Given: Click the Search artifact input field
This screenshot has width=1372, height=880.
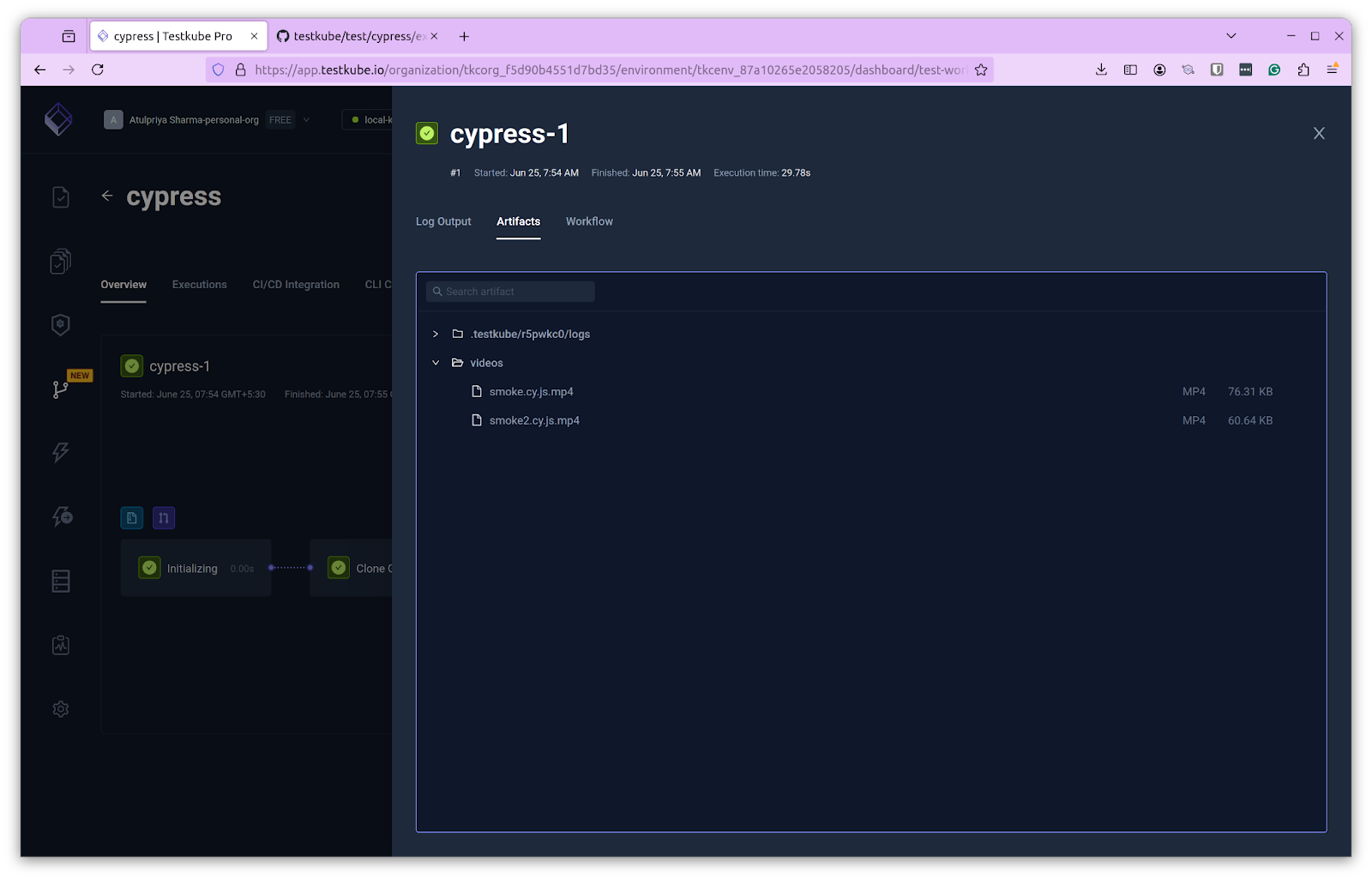Looking at the screenshot, I should pos(510,292).
